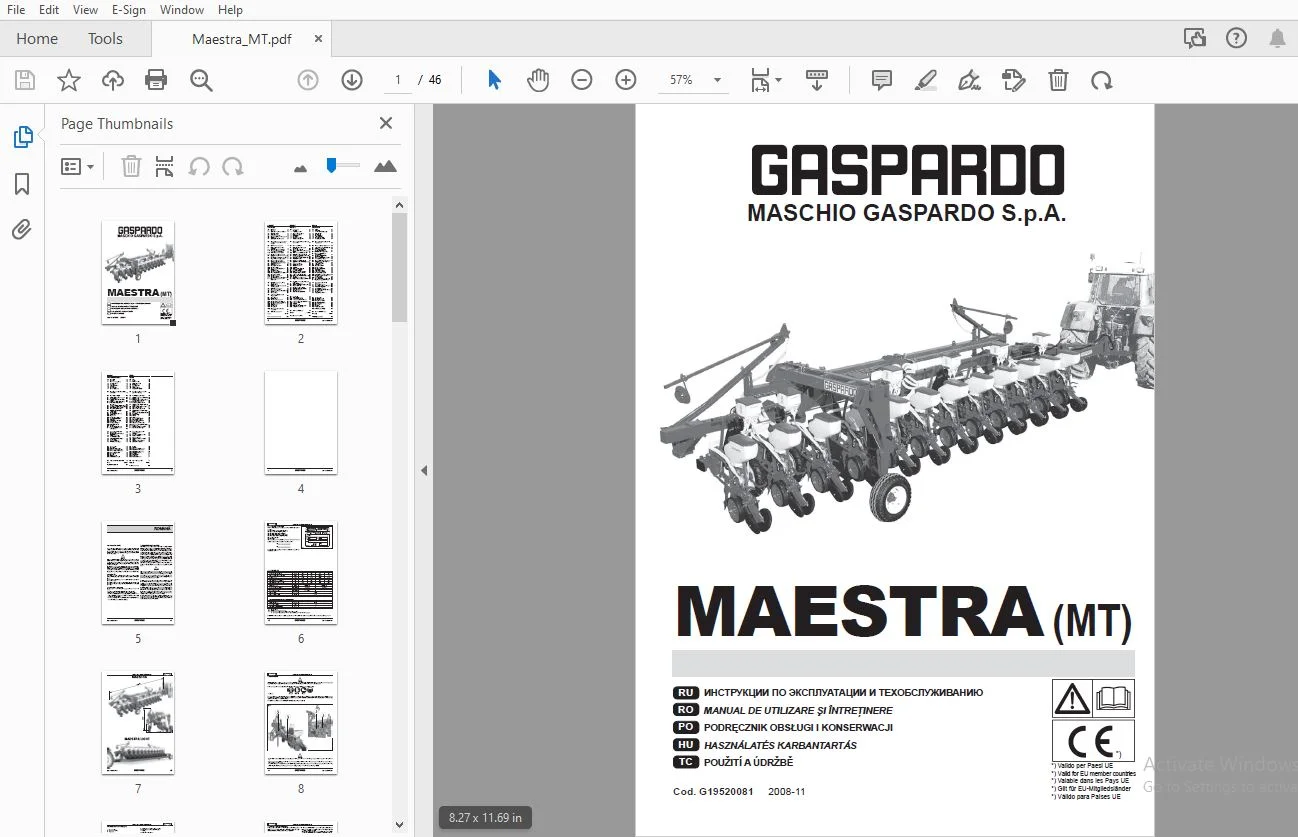The height and width of the screenshot is (837, 1298).
Task: Open the Attachments paperclip panel
Action: (22, 230)
